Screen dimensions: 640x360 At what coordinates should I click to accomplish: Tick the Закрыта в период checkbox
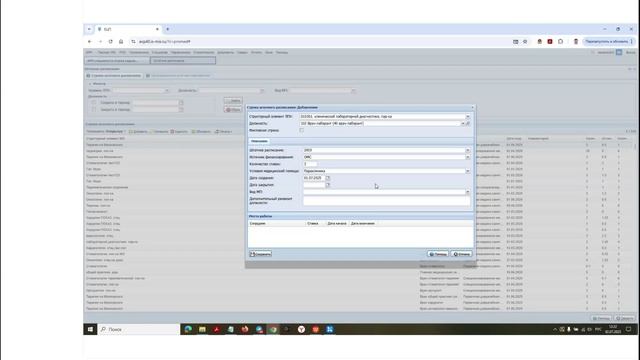tap(94, 110)
